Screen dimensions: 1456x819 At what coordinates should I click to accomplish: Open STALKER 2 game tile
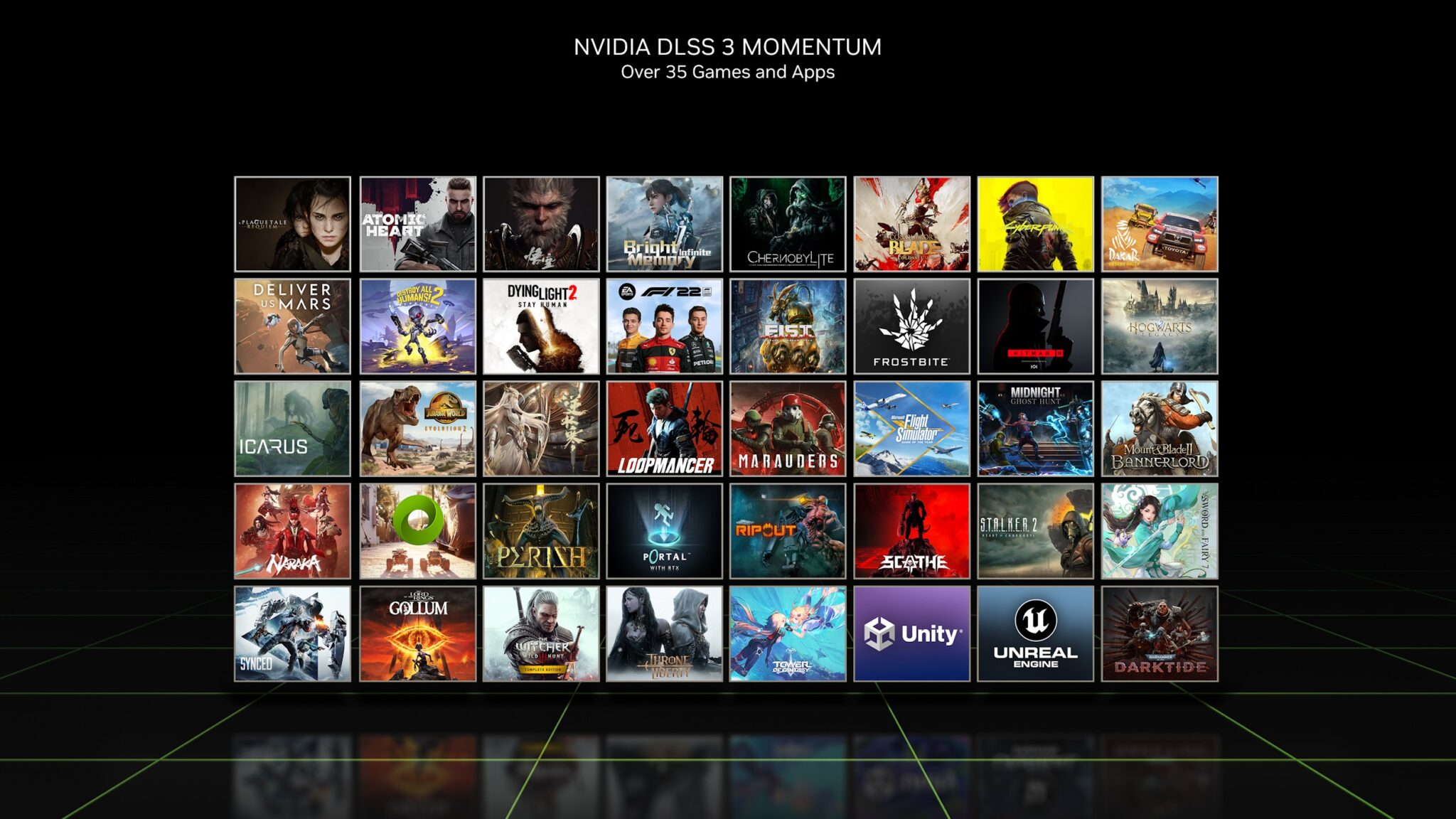[1036, 530]
